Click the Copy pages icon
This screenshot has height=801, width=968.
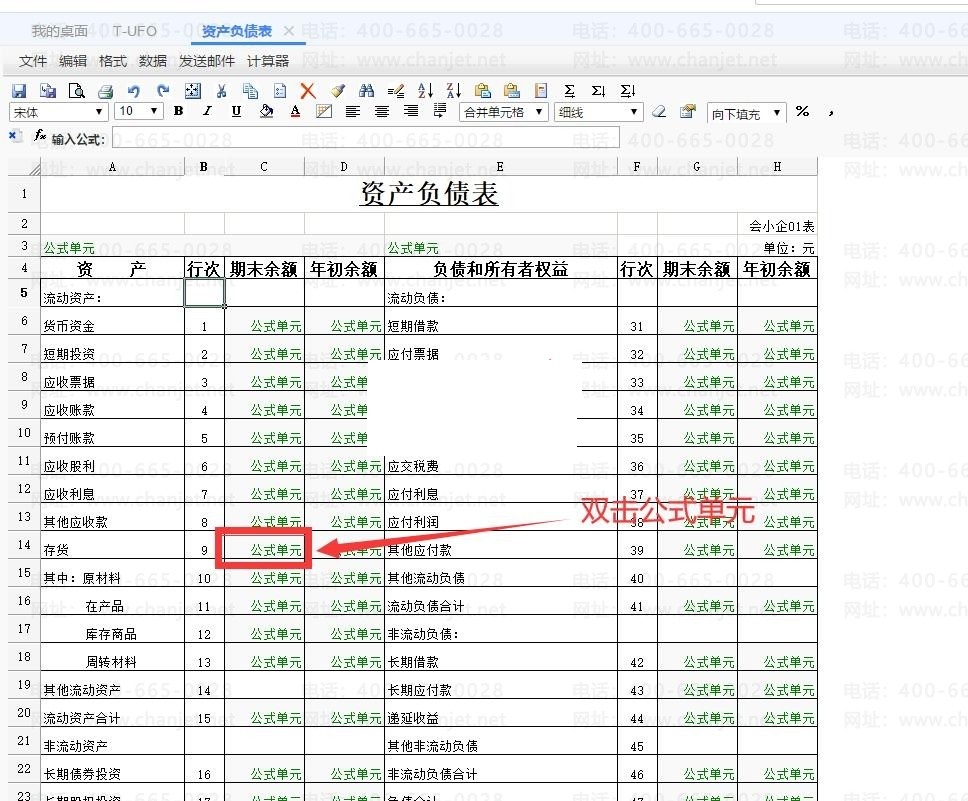(x=250, y=91)
